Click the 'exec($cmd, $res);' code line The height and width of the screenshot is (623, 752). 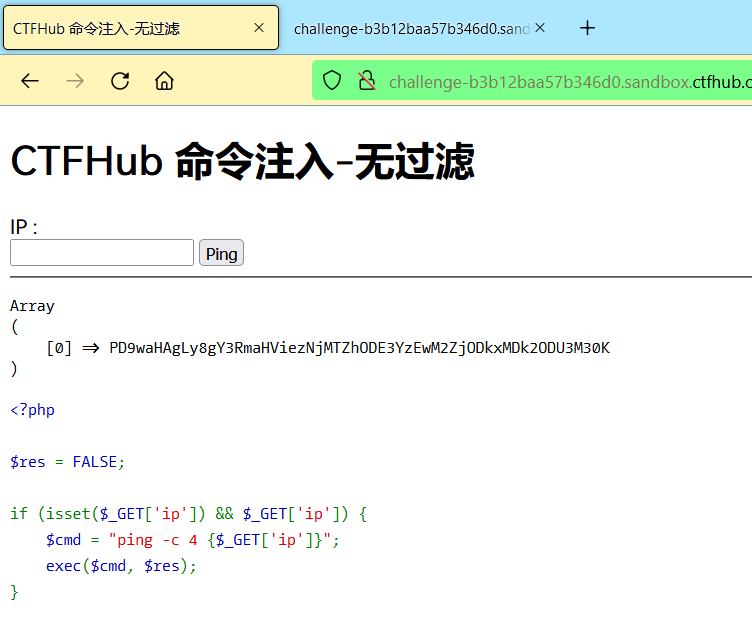(x=121, y=566)
